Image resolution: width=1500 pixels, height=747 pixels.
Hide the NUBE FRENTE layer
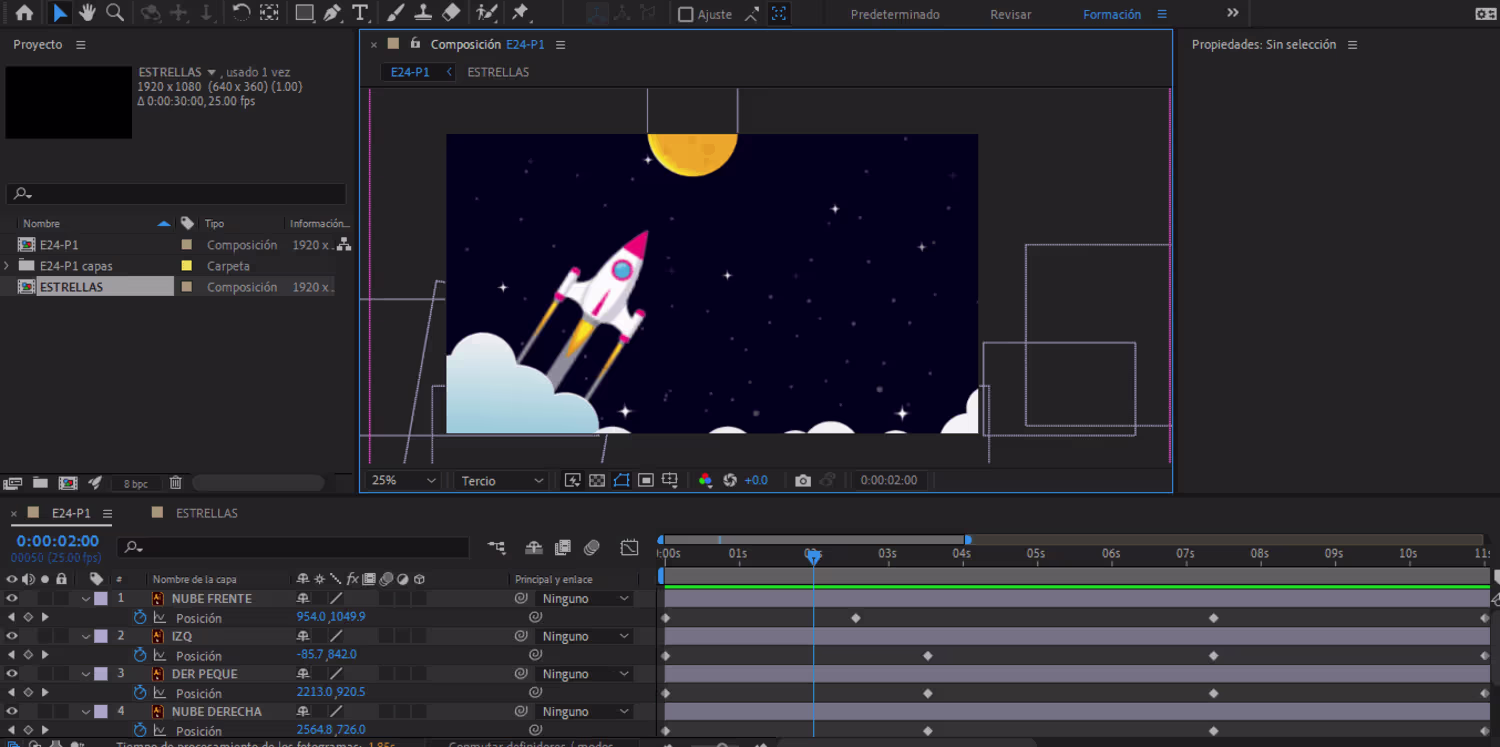[x=12, y=599]
